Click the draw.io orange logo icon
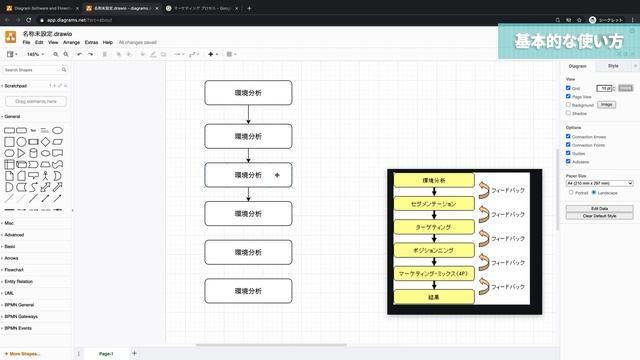The width and height of the screenshot is (640, 360). pos(11,37)
